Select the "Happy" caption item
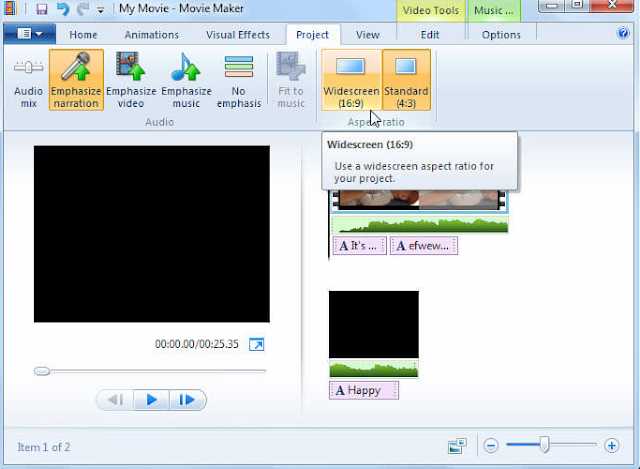This screenshot has height=469, width=640. coord(364,390)
